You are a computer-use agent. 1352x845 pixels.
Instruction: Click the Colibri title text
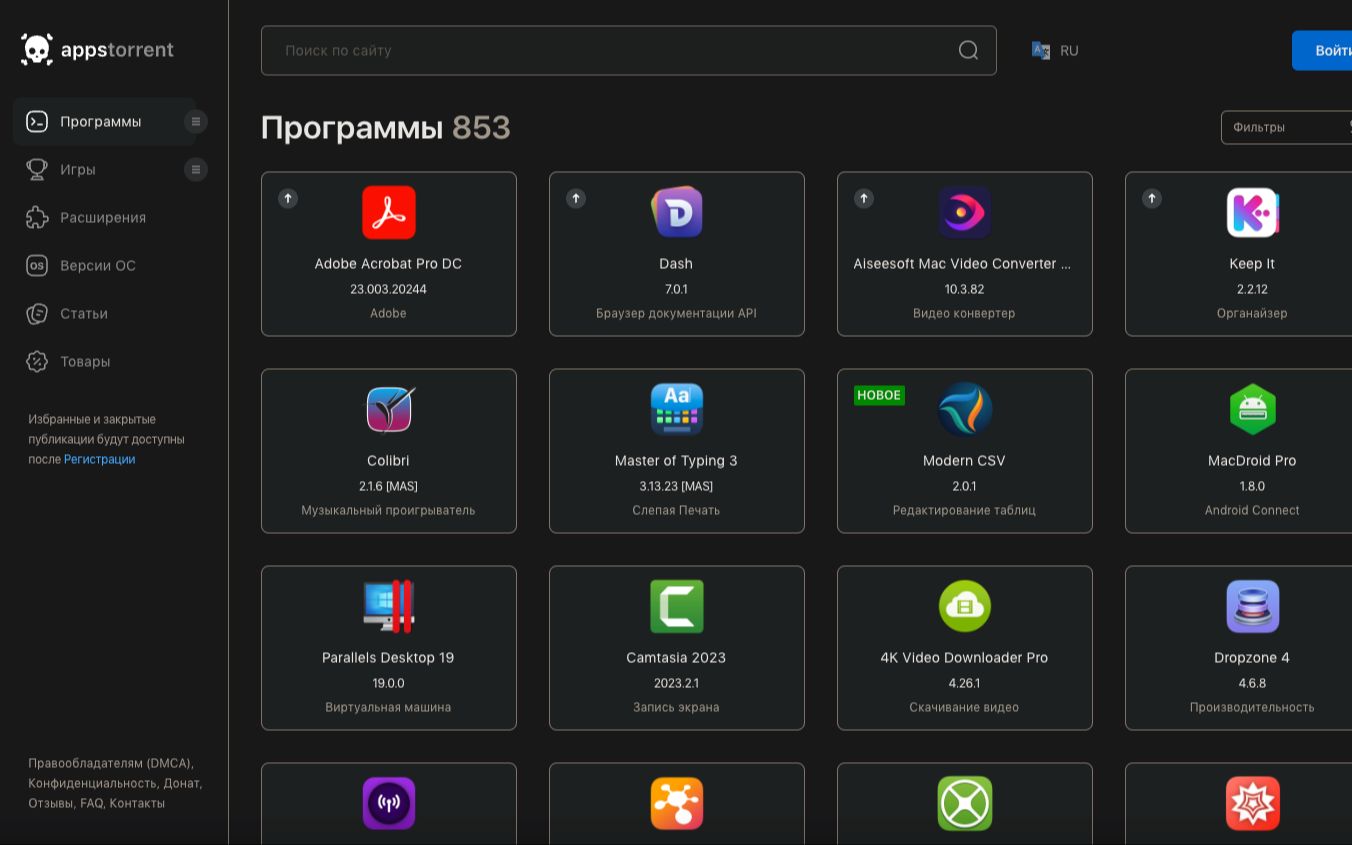pos(388,461)
